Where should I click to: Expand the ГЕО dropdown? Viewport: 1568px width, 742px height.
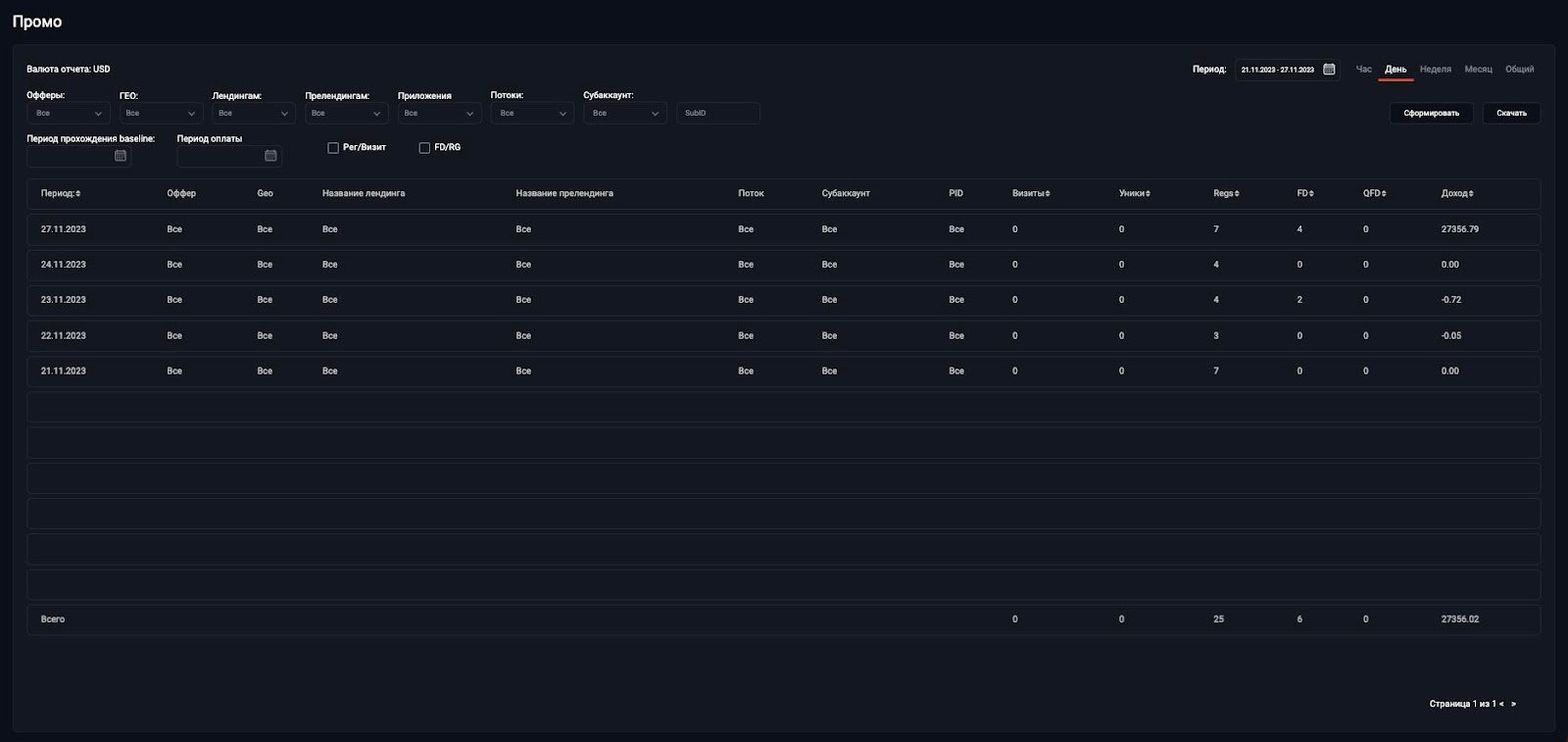pos(161,114)
